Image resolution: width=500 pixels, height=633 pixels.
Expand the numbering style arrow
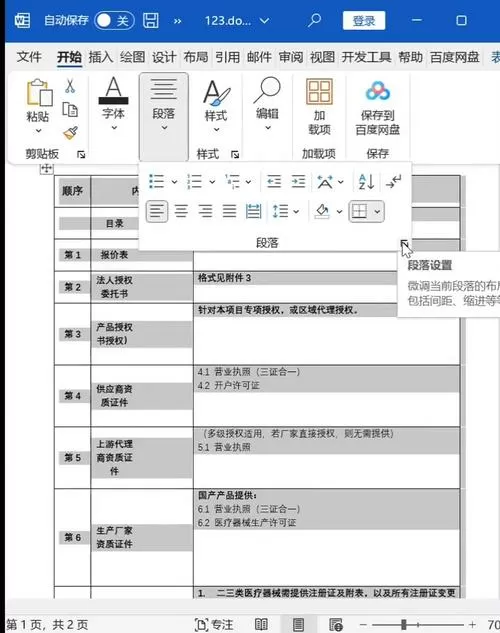(212, 182)
